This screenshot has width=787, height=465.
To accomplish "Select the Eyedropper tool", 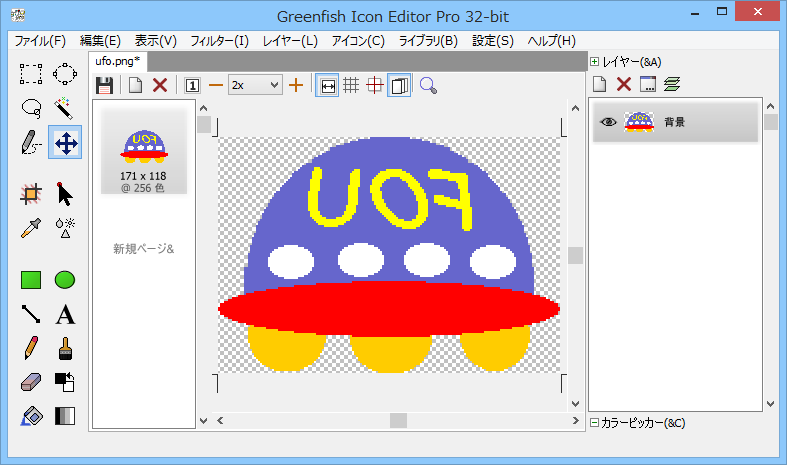I will tap(31, 227).
